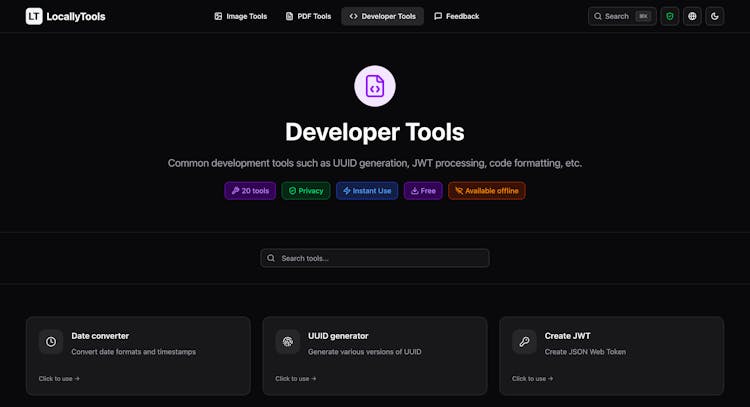Click the Privacy badge
This screenshot has width=750, height=407.
tap(306, 191)
